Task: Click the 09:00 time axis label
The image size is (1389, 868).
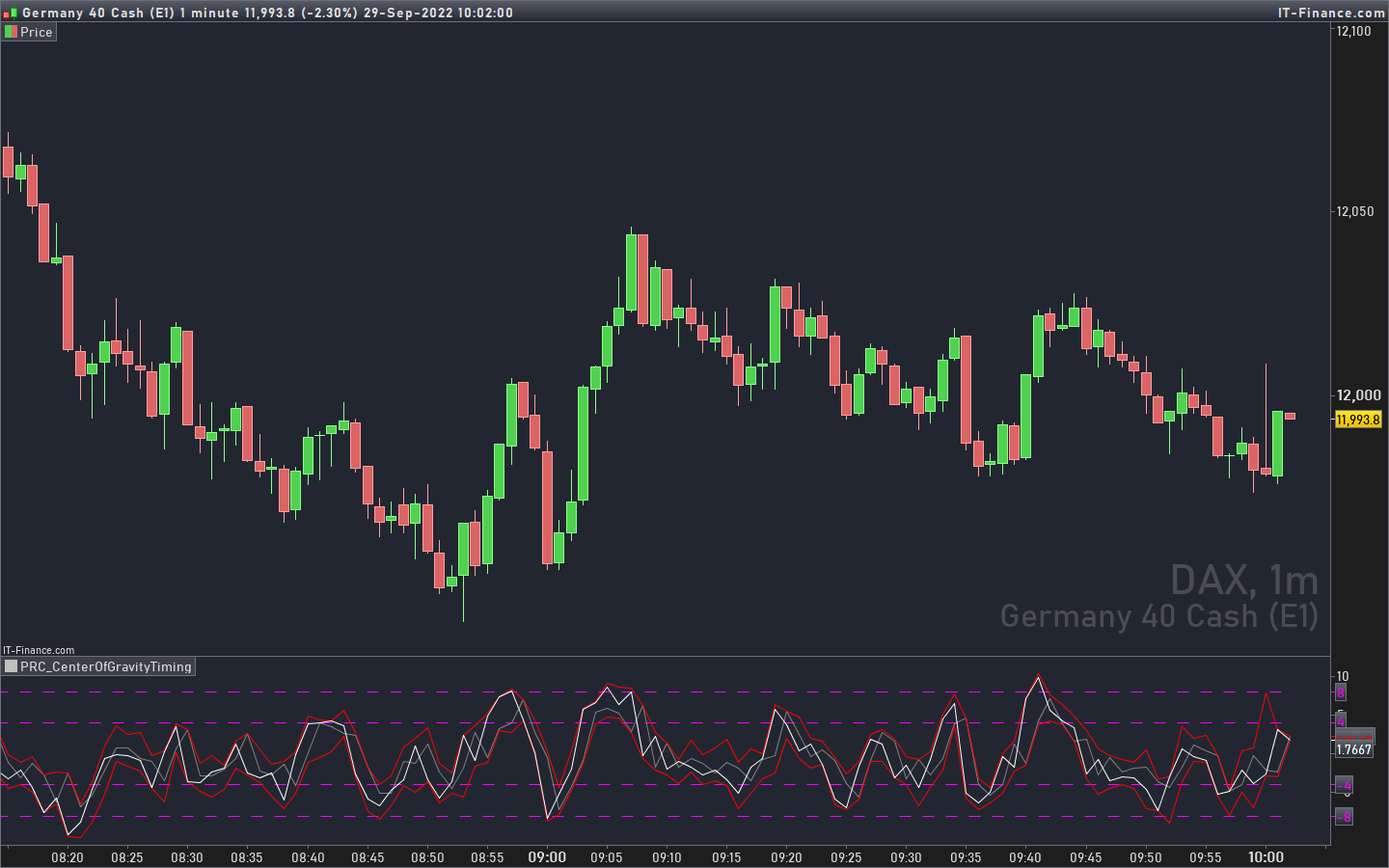Action: [x=547, y=856]
